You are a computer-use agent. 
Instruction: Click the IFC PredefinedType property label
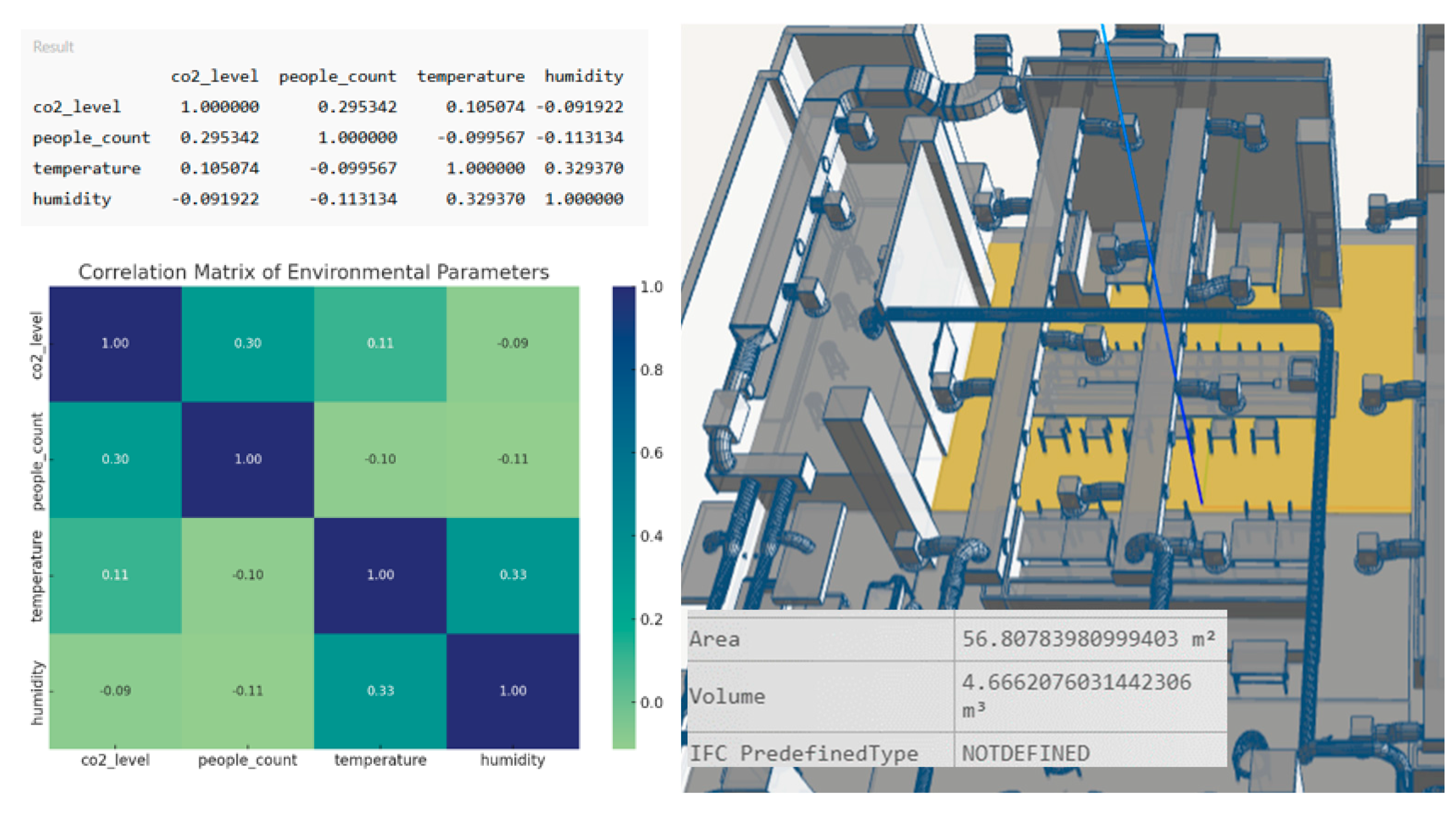tap(803, 753)
